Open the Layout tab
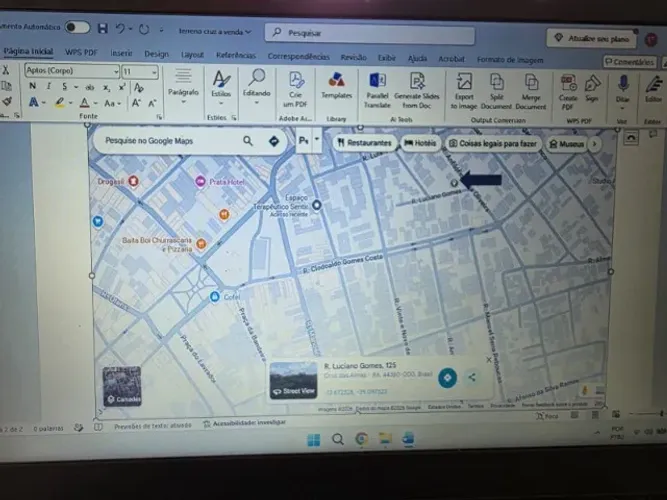667x500 pixels. pyautogui.click(x=192, y=55)
